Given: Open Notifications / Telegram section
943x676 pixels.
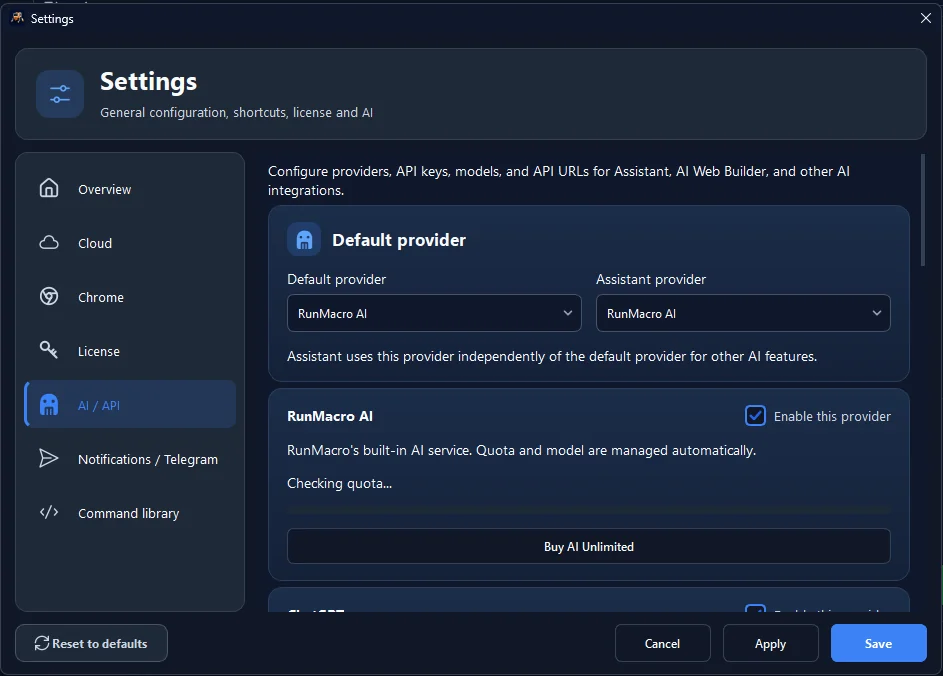Looking at the screenshot, I should click(130, 459).
